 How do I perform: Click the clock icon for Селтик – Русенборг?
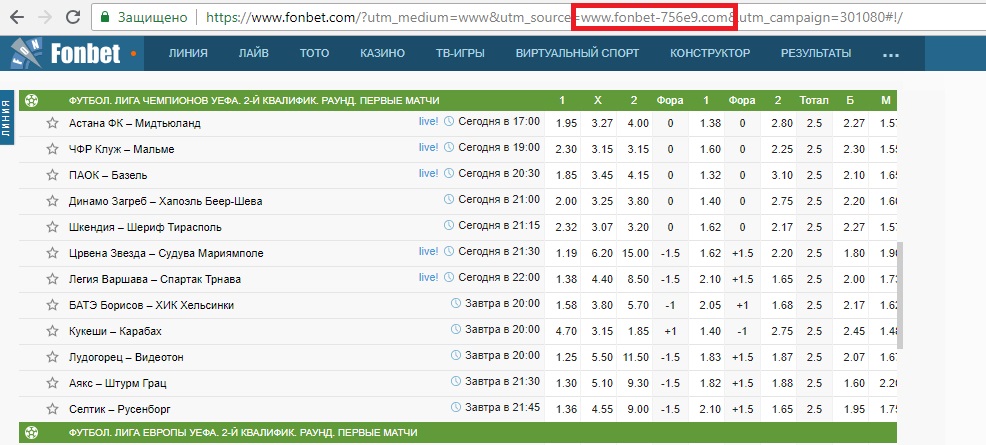point(456,407)
